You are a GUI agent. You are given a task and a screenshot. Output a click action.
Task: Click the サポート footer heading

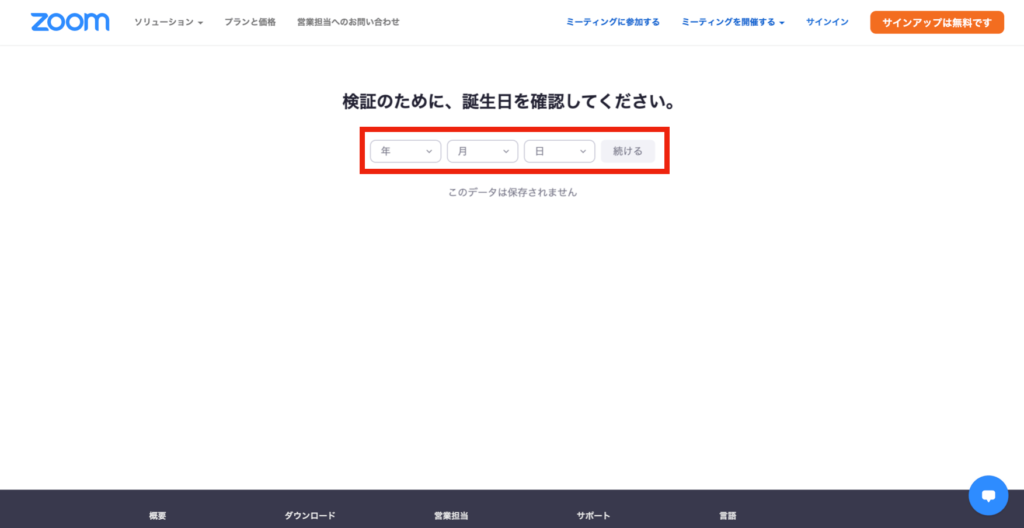coord(593,516)
